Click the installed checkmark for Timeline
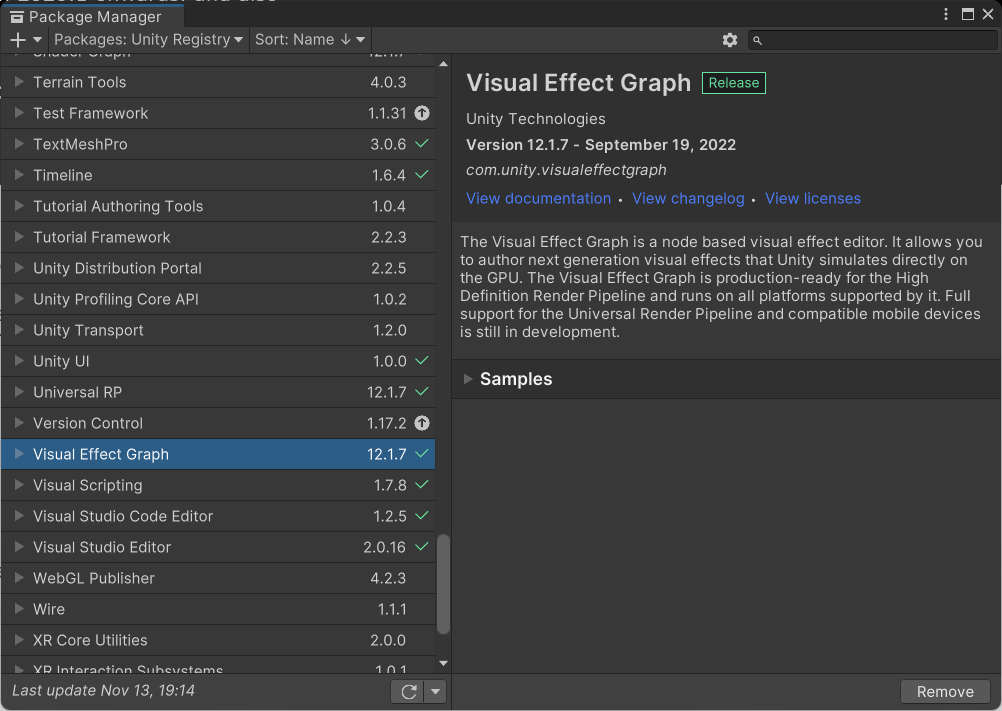Viewport: 1002px width, 711px height. click(422, 174)
